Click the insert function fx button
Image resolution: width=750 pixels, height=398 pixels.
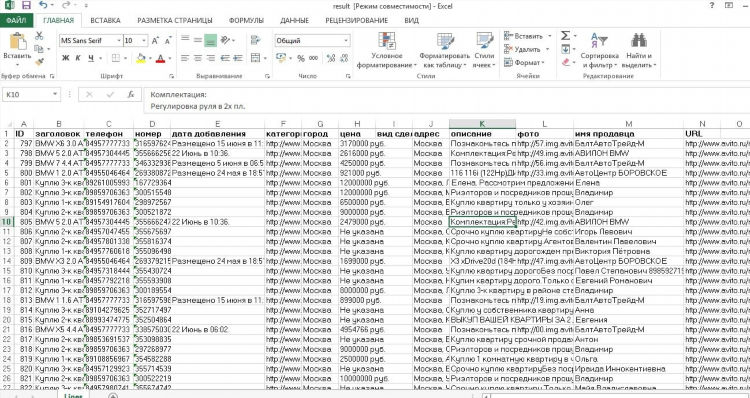click(131, 95)
